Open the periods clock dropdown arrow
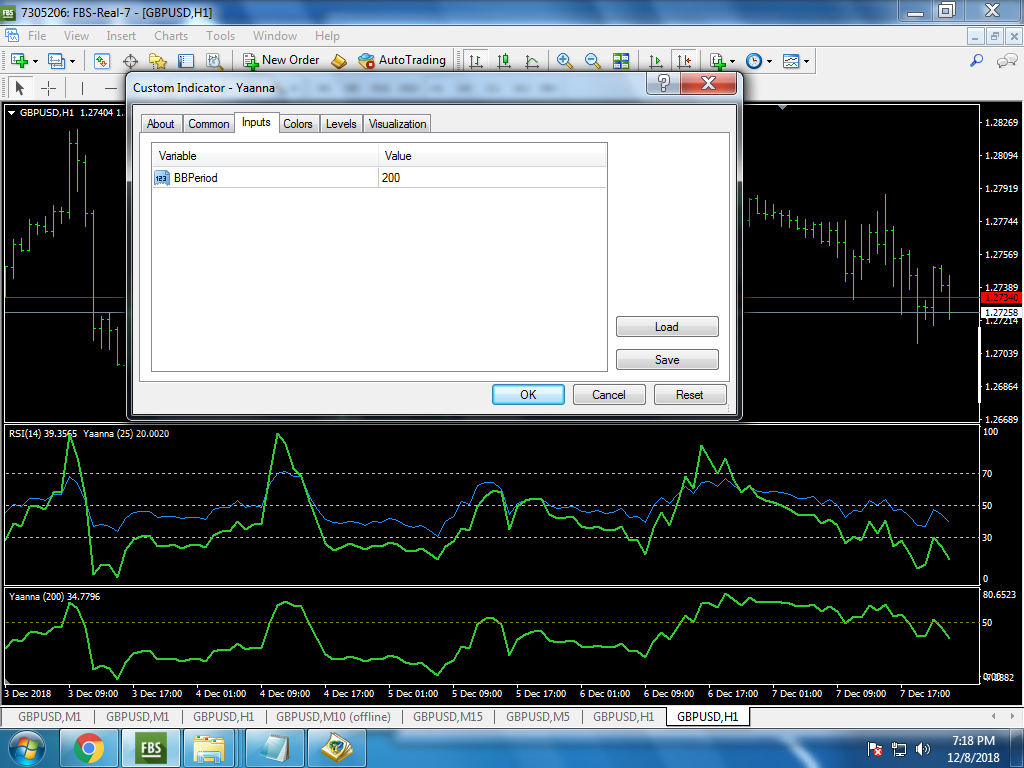This screenshot has height=768, width=1024. pyautogui.click(x=769, y=62)
